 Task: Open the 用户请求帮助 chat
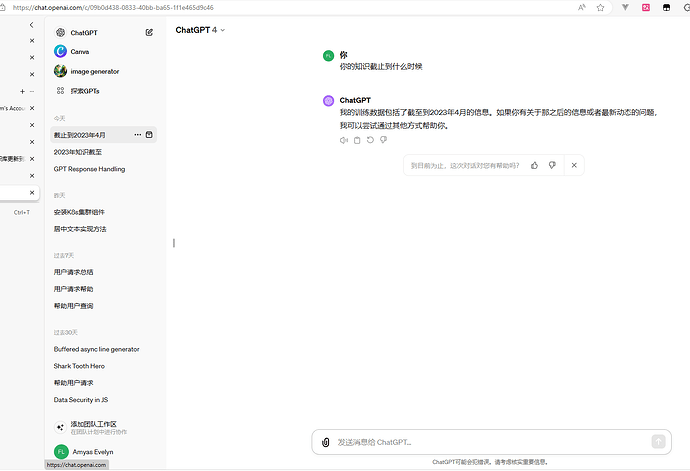73,289
